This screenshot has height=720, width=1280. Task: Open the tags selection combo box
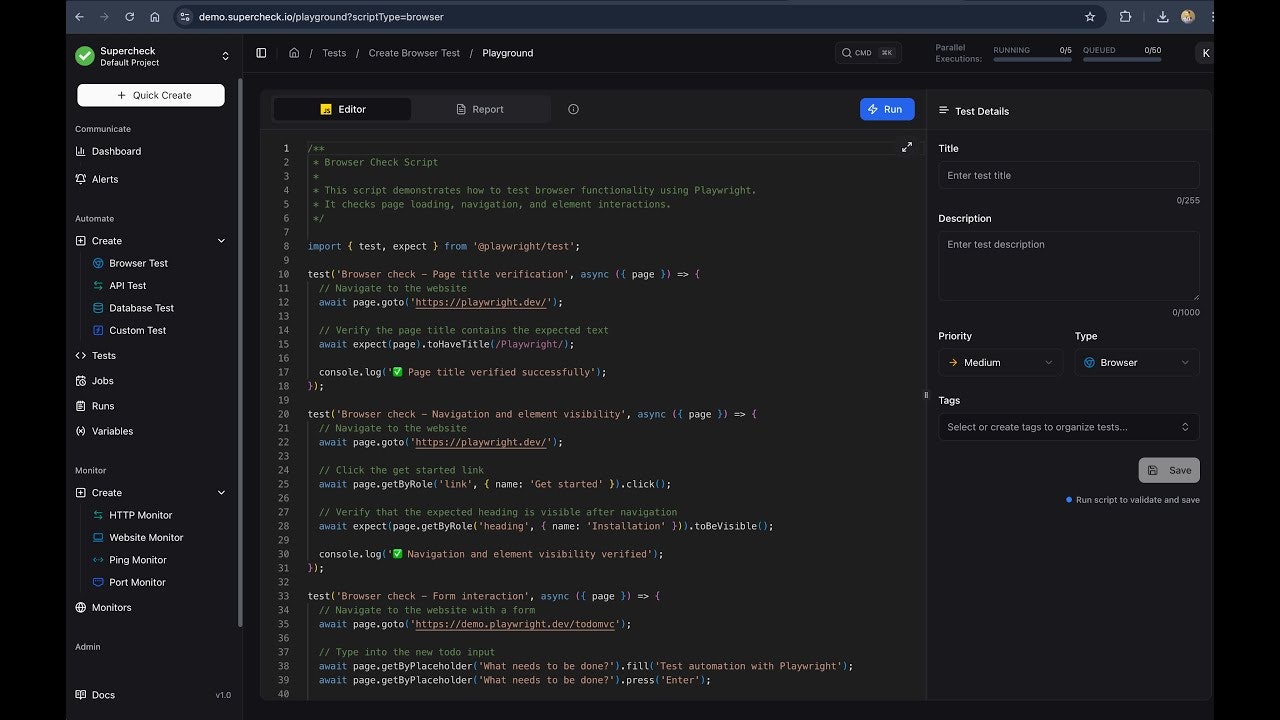(x=1068, y=427)
